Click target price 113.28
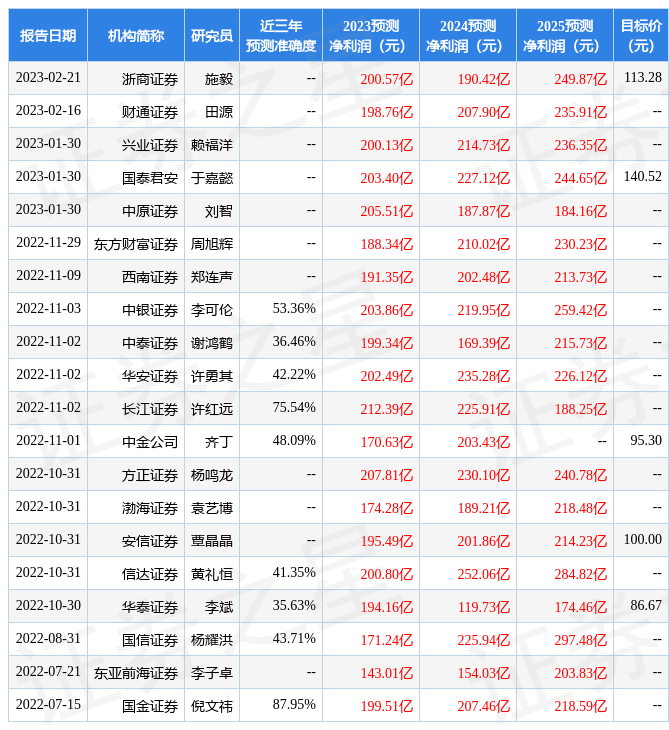This screenshot has height=730, width=669. 642,77
